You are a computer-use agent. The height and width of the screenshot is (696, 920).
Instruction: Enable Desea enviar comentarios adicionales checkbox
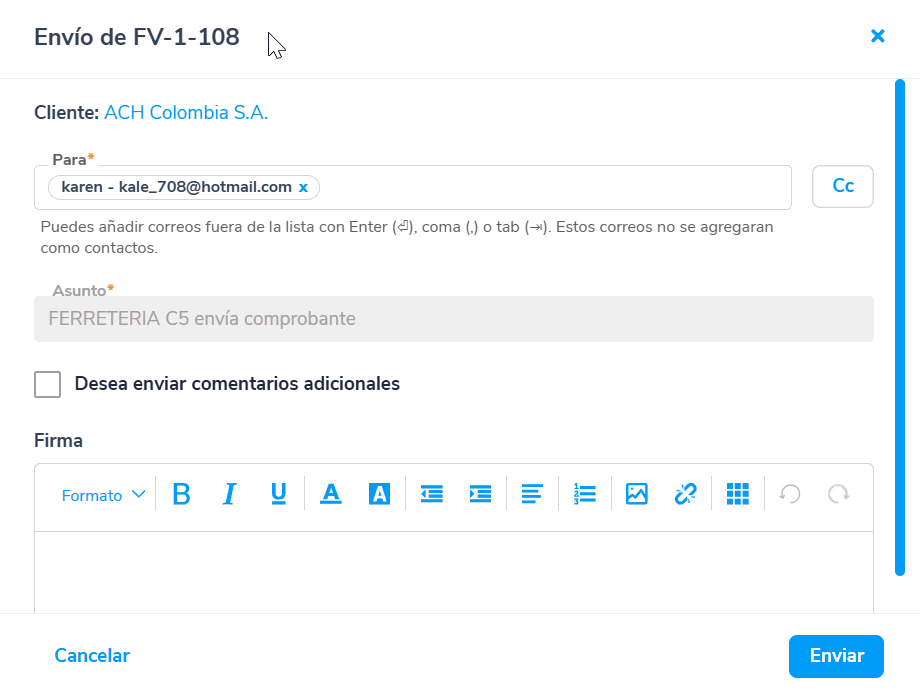point(48,384)
